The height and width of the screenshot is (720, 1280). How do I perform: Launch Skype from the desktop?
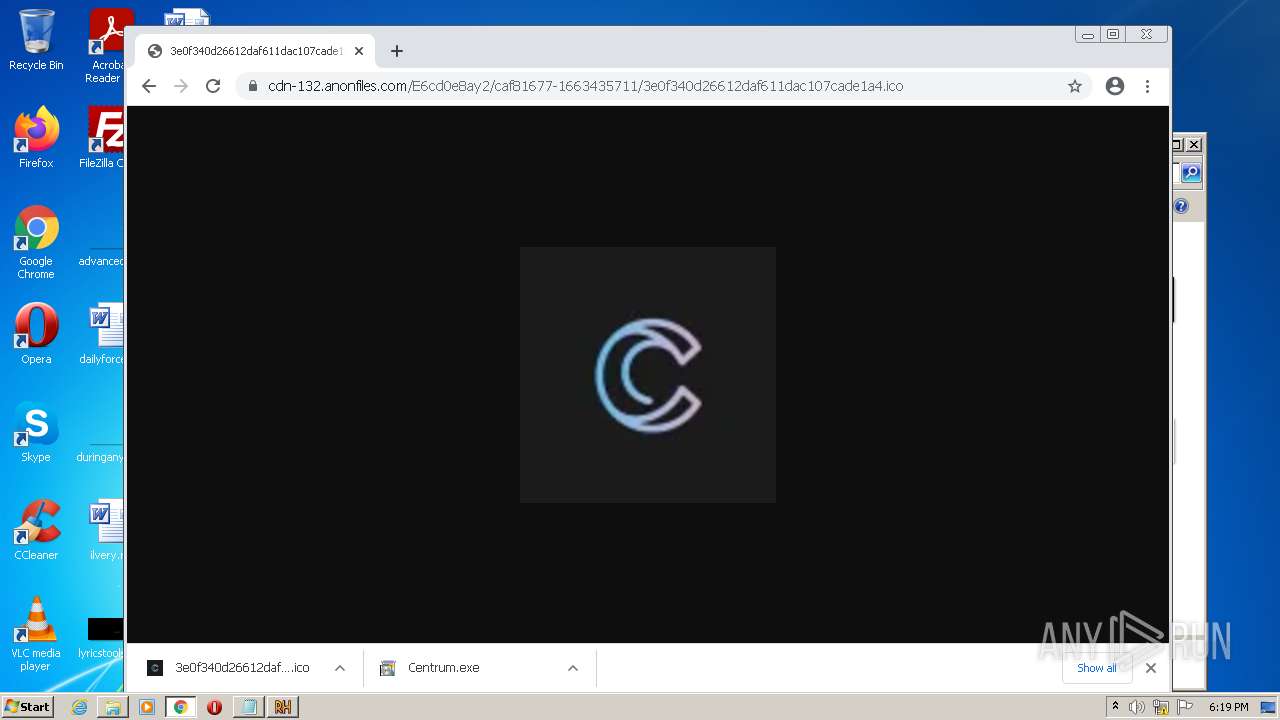[x=36, y=432]
